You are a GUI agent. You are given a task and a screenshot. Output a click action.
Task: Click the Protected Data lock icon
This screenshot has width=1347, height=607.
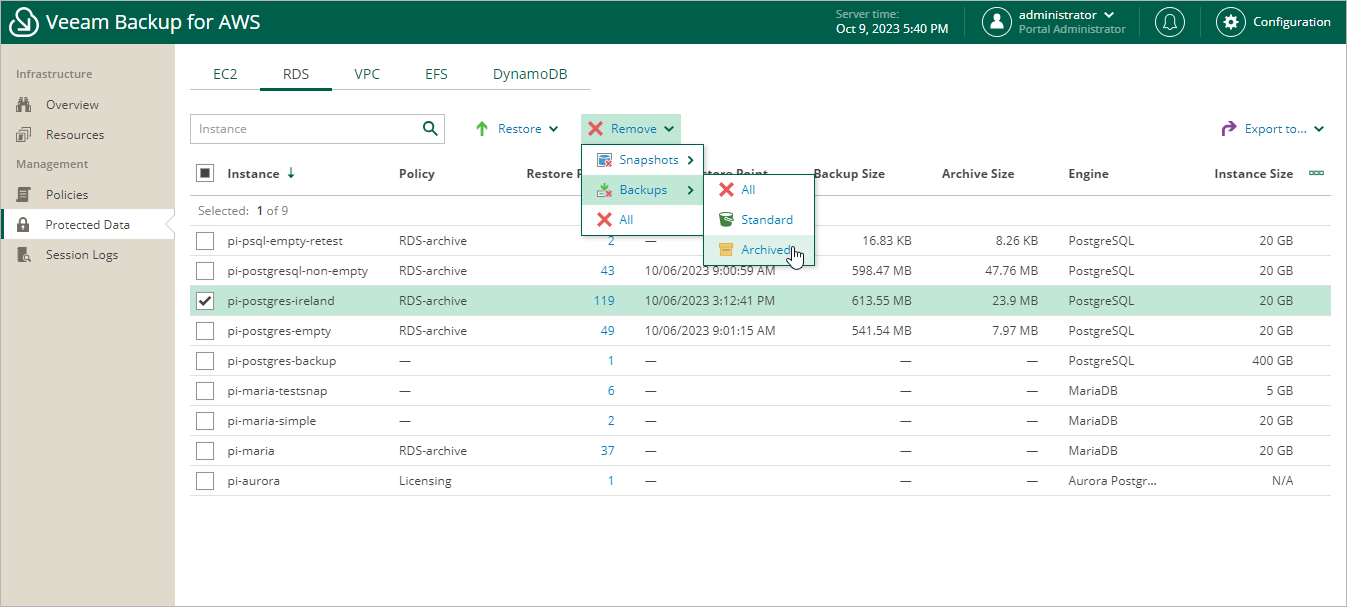(24, 225)
